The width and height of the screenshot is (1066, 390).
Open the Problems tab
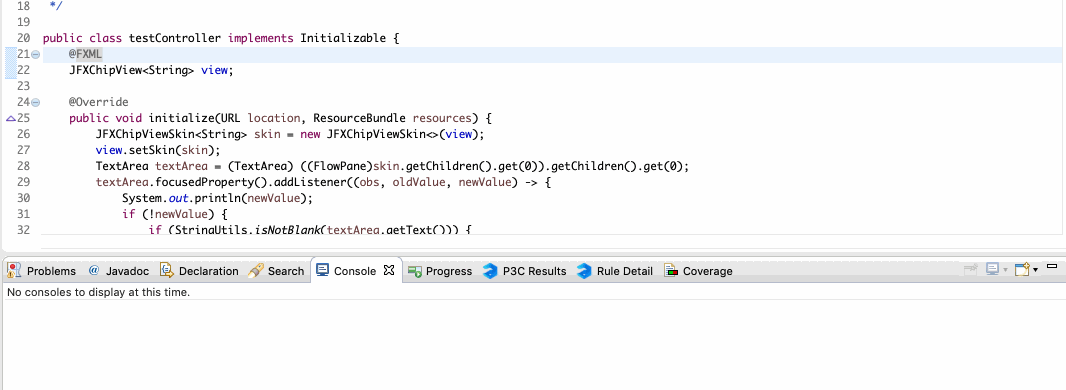(x=41, y=271)
